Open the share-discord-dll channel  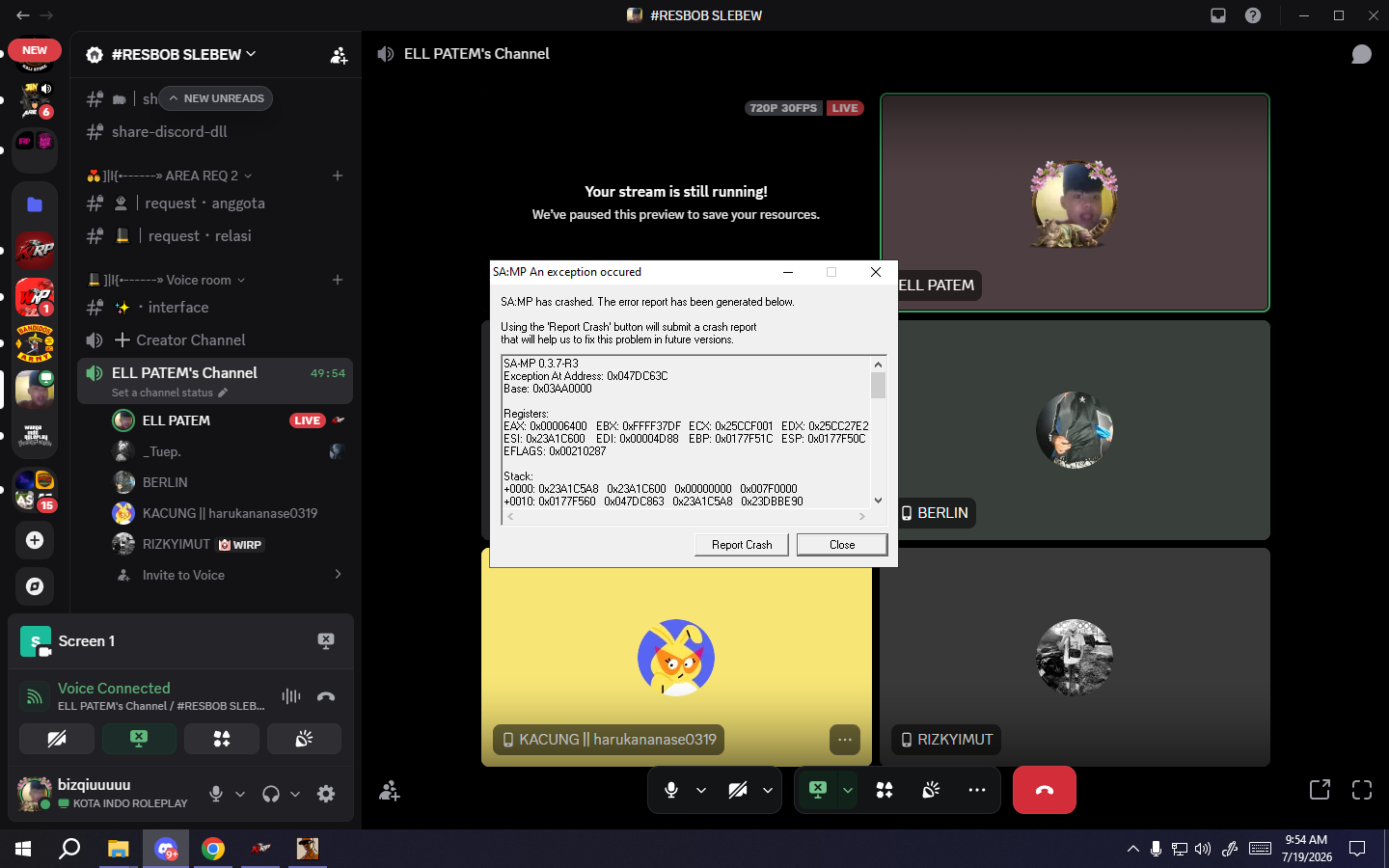(x=215, y=132)
